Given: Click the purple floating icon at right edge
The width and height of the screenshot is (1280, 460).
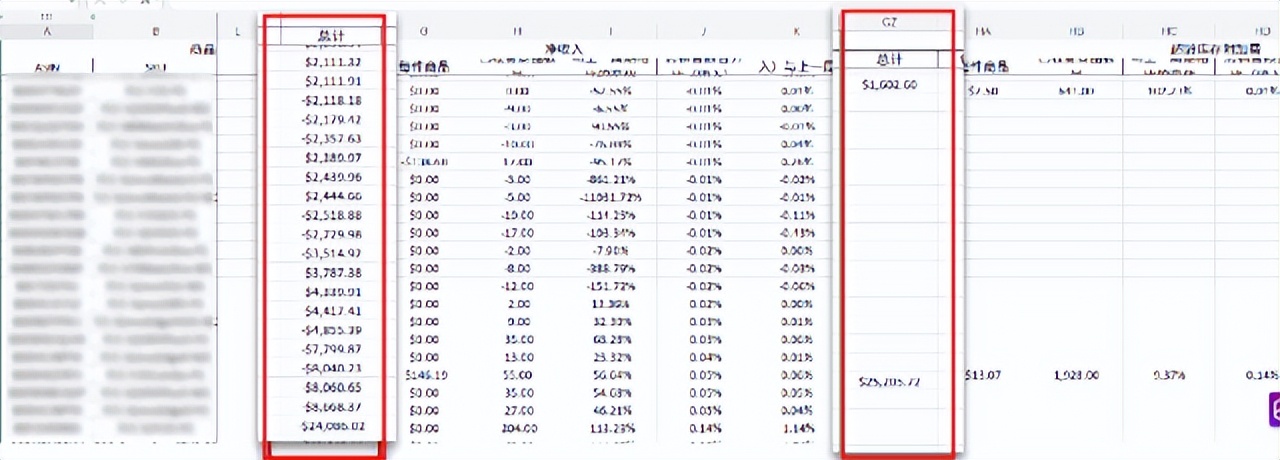Looking at the screenshot, I should (1272, 410).
